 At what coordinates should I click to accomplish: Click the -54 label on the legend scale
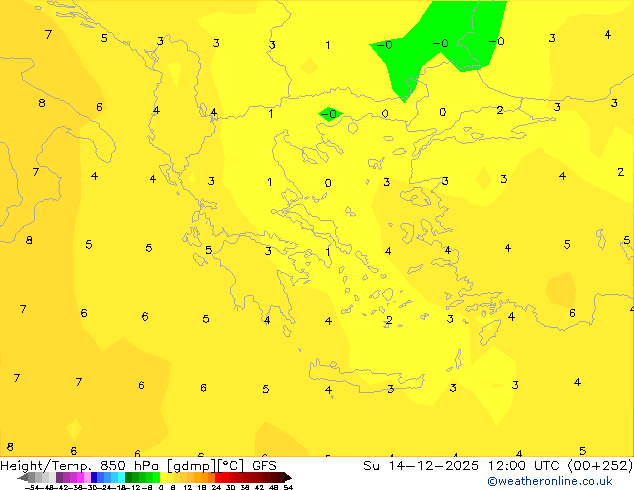pyautogui.click(x=31, y=487)
